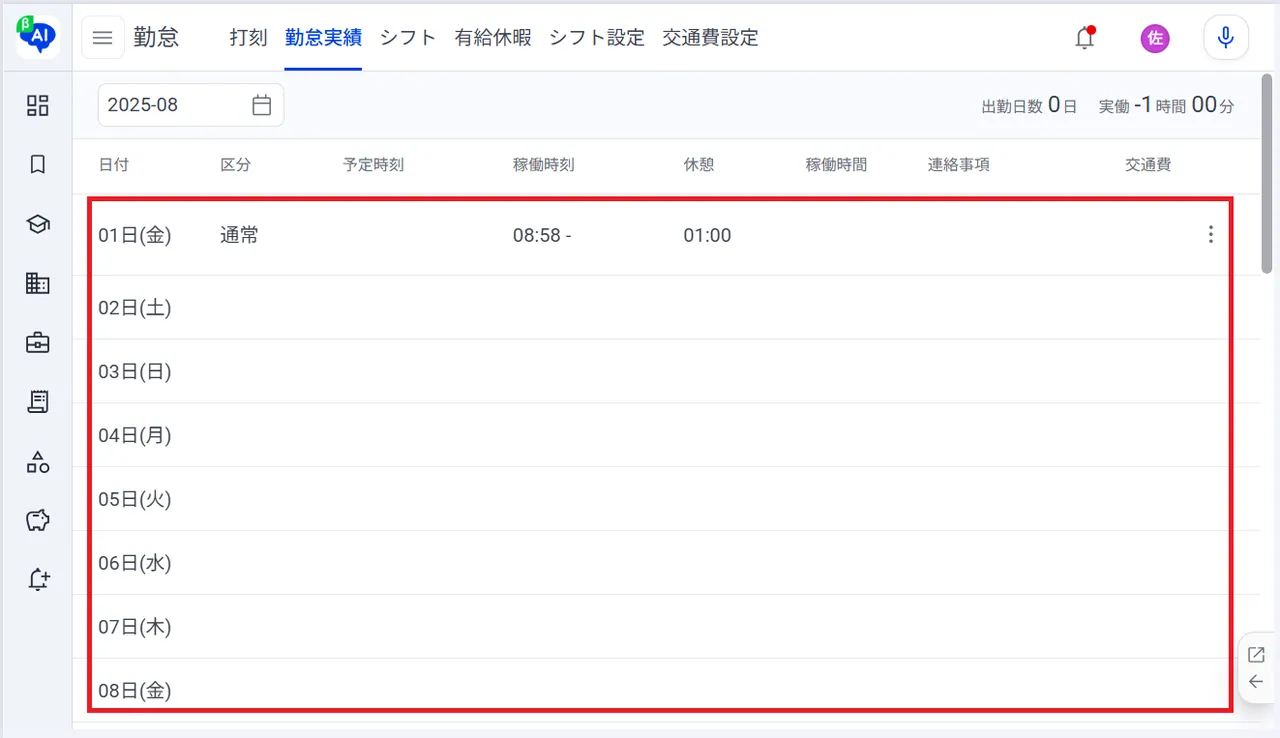Click the 勤怠 page title

point(156,38)
